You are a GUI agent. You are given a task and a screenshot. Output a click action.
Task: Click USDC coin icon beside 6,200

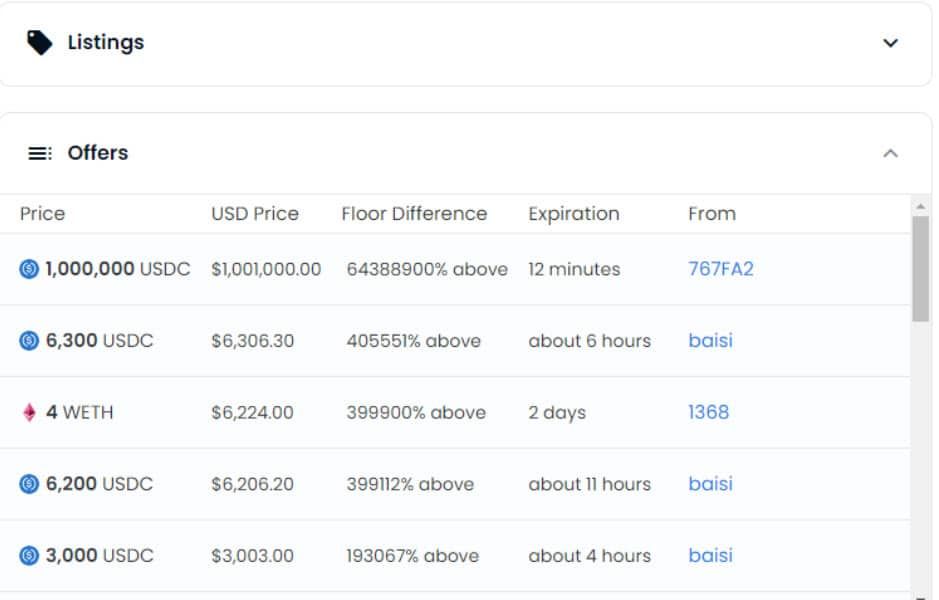pyautogui.click(x=29, y=484)
